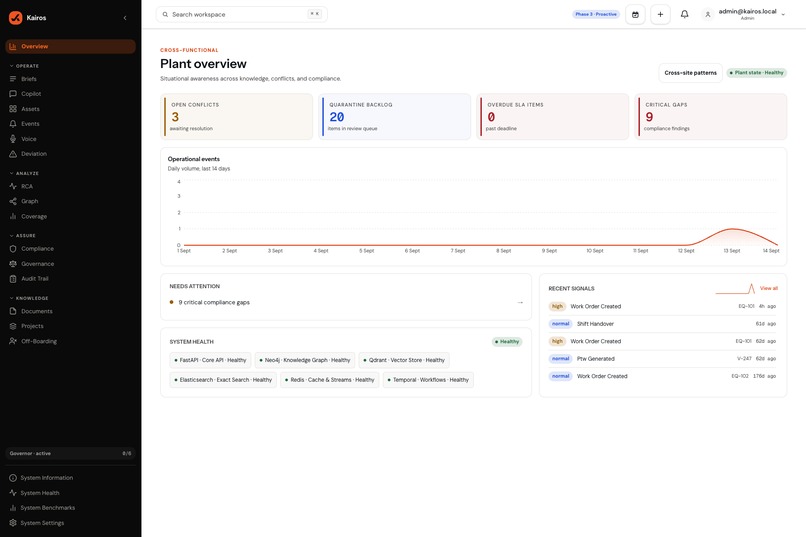The image size is (806, 537).
Task: Click the Search workspace field
Action: pyautogui.click(x=242, y=14)
